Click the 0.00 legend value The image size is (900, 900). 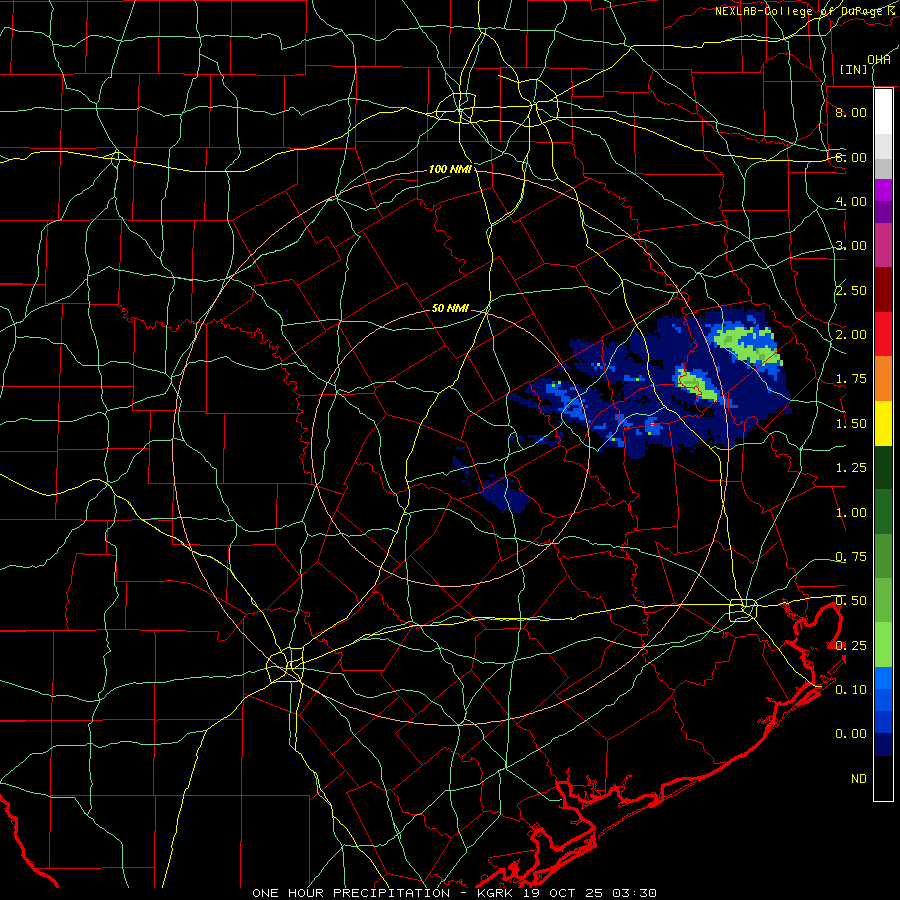(x=851, y=734)
